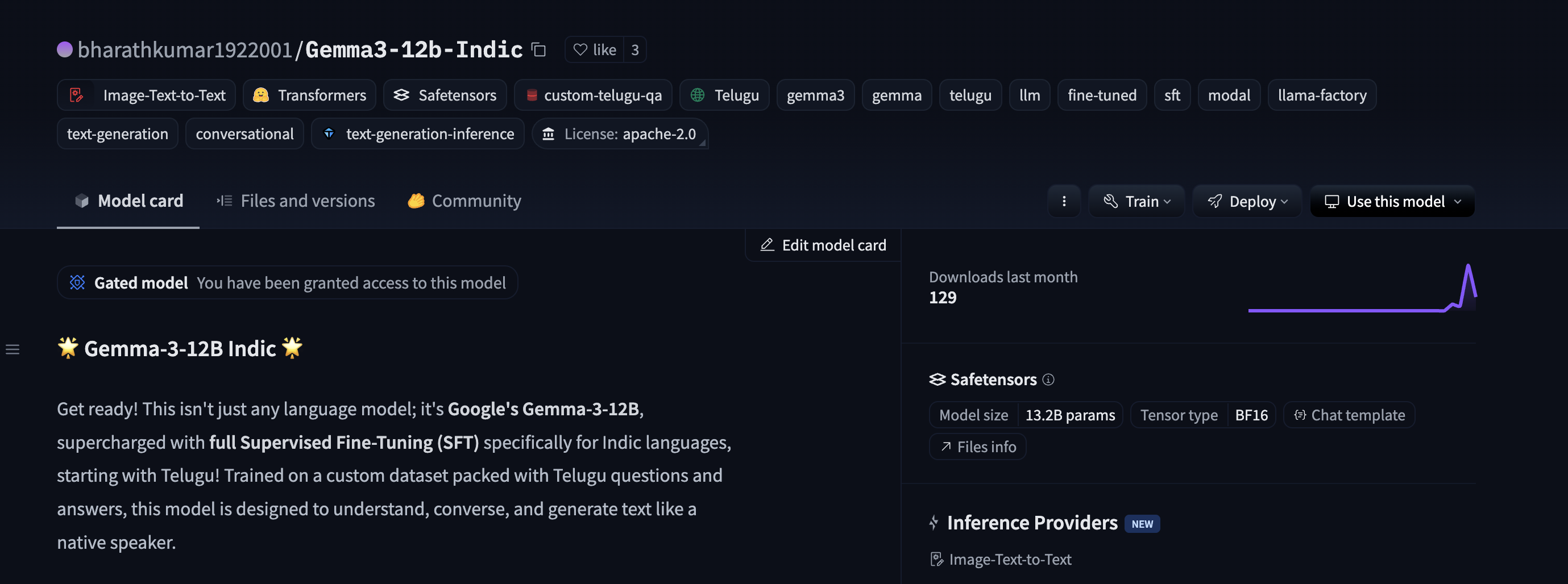Select the Image-Text-to-Text tag
This screenshot has width=1568, height=584.
(x=146, y=95)
